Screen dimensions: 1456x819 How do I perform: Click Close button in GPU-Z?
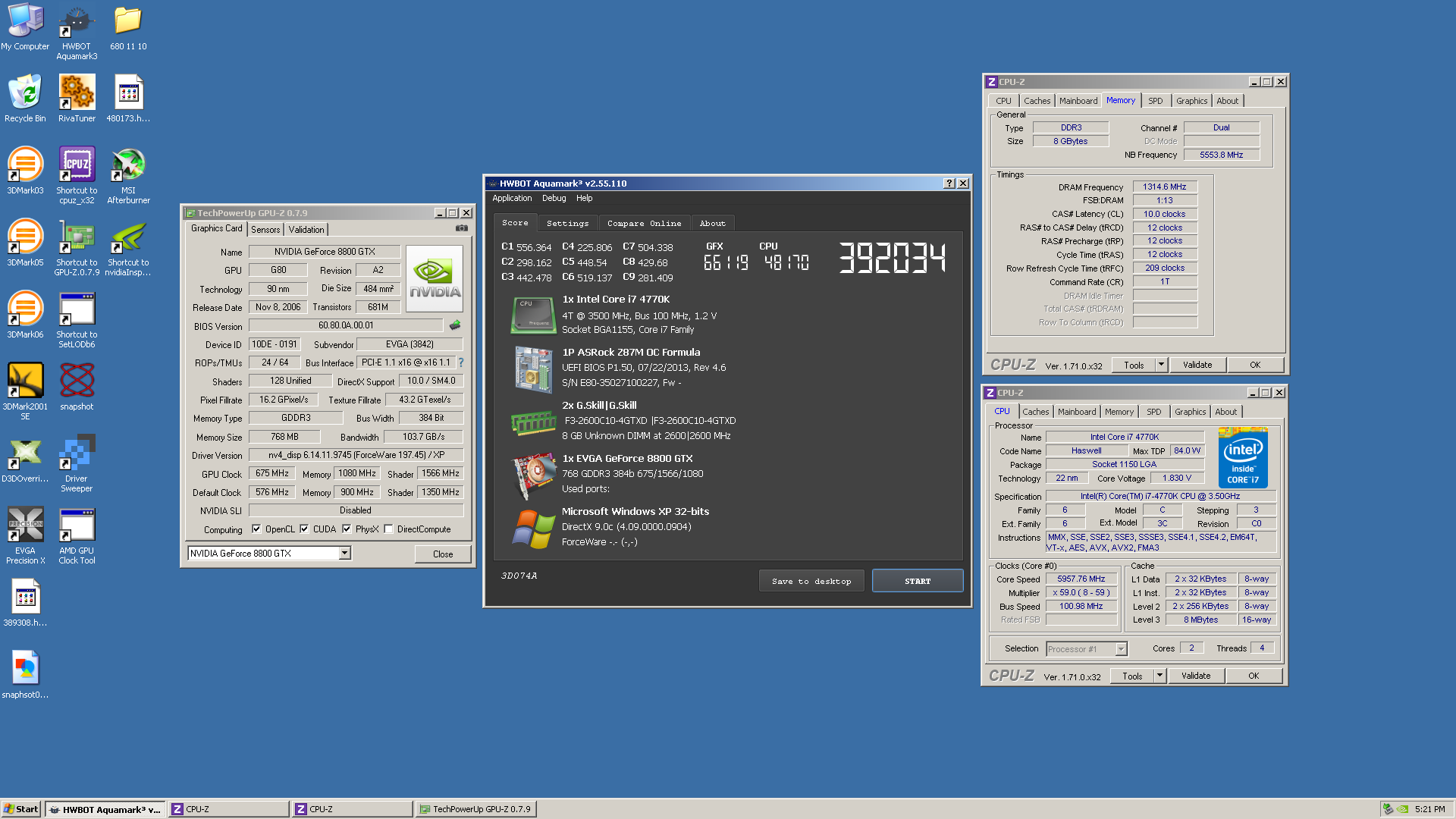[443, 554]
